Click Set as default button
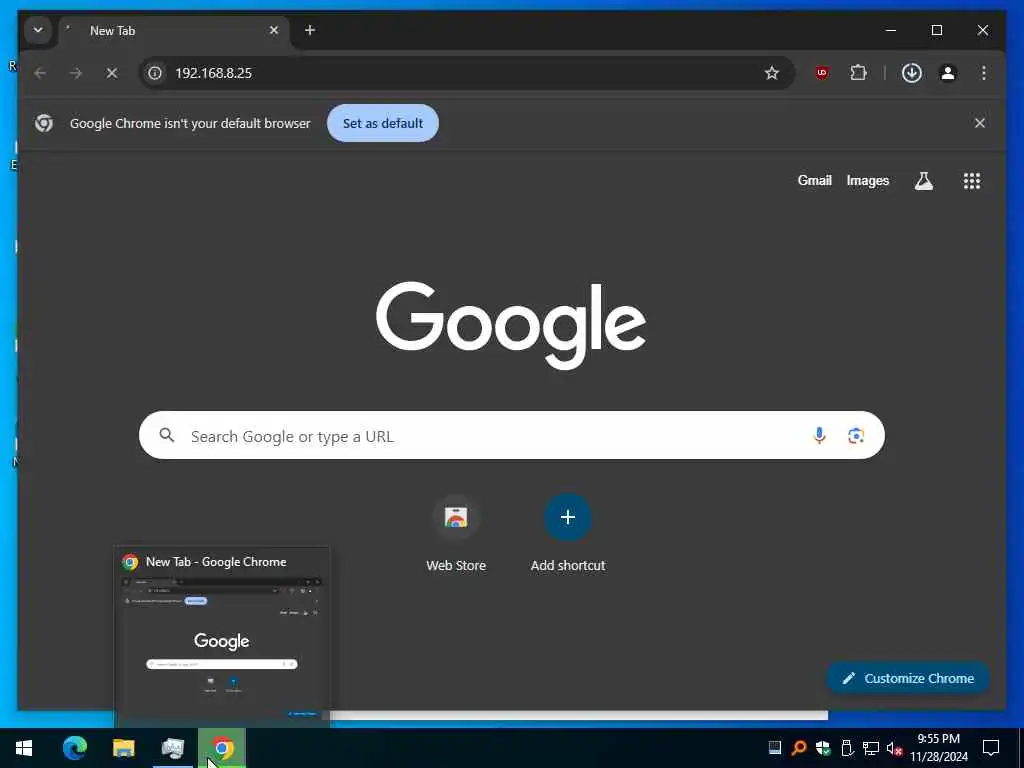This screenshot has height=768, width=1024. [x=383, y=123]
